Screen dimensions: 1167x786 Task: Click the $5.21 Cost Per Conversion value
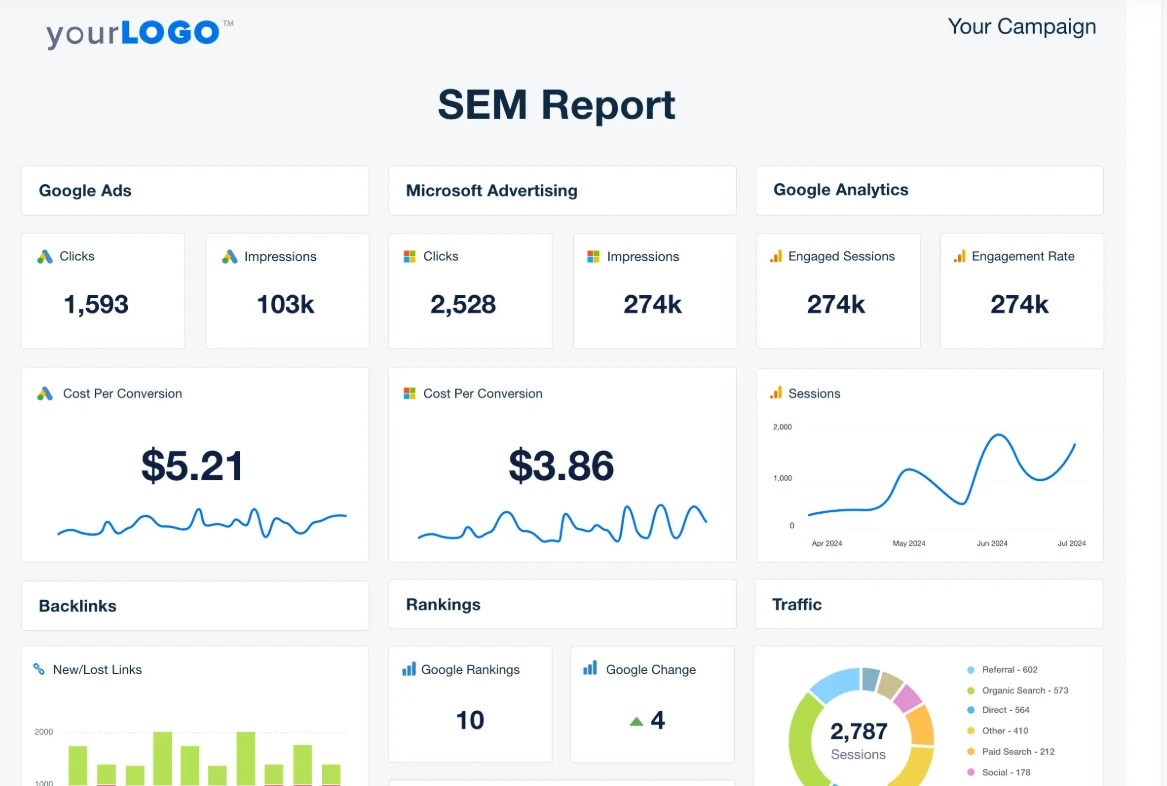click(x=193, y=466)
